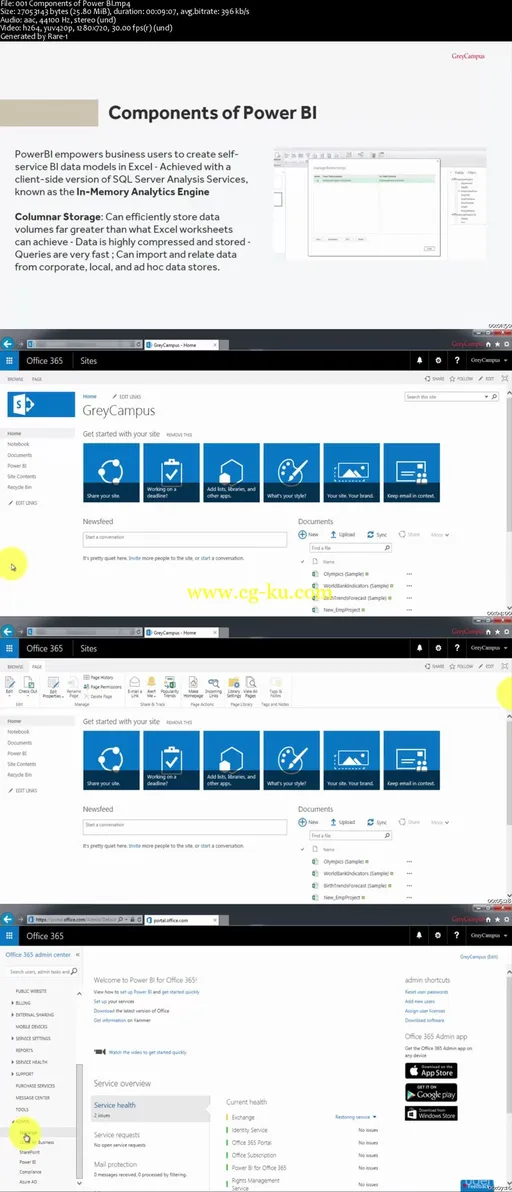Click the help question mark in the admin center frame

457,936
